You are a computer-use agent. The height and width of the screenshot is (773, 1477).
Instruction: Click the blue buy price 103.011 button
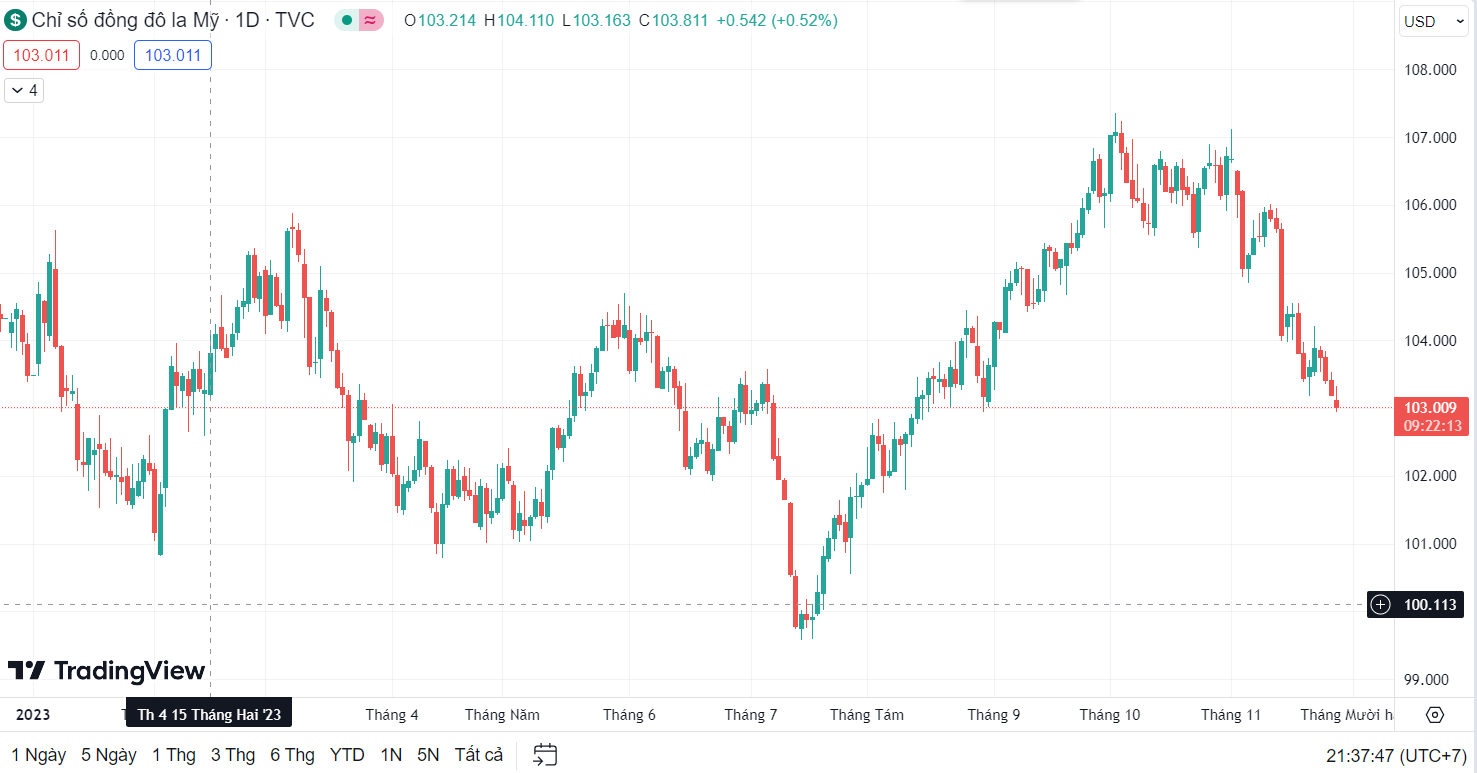pyautogui.click(x=173, y=55)
